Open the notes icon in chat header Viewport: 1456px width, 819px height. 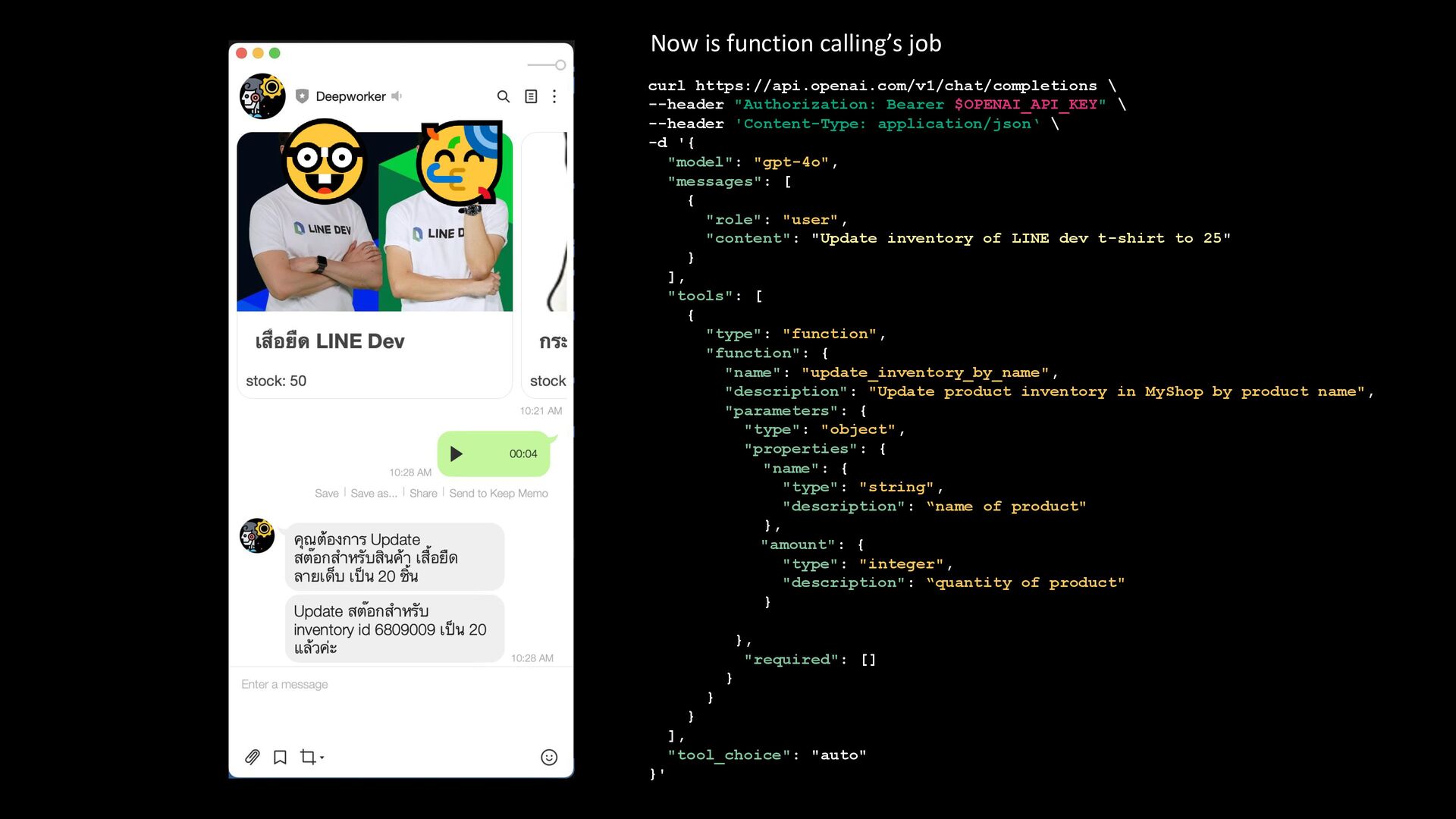[x=531, y=96]
